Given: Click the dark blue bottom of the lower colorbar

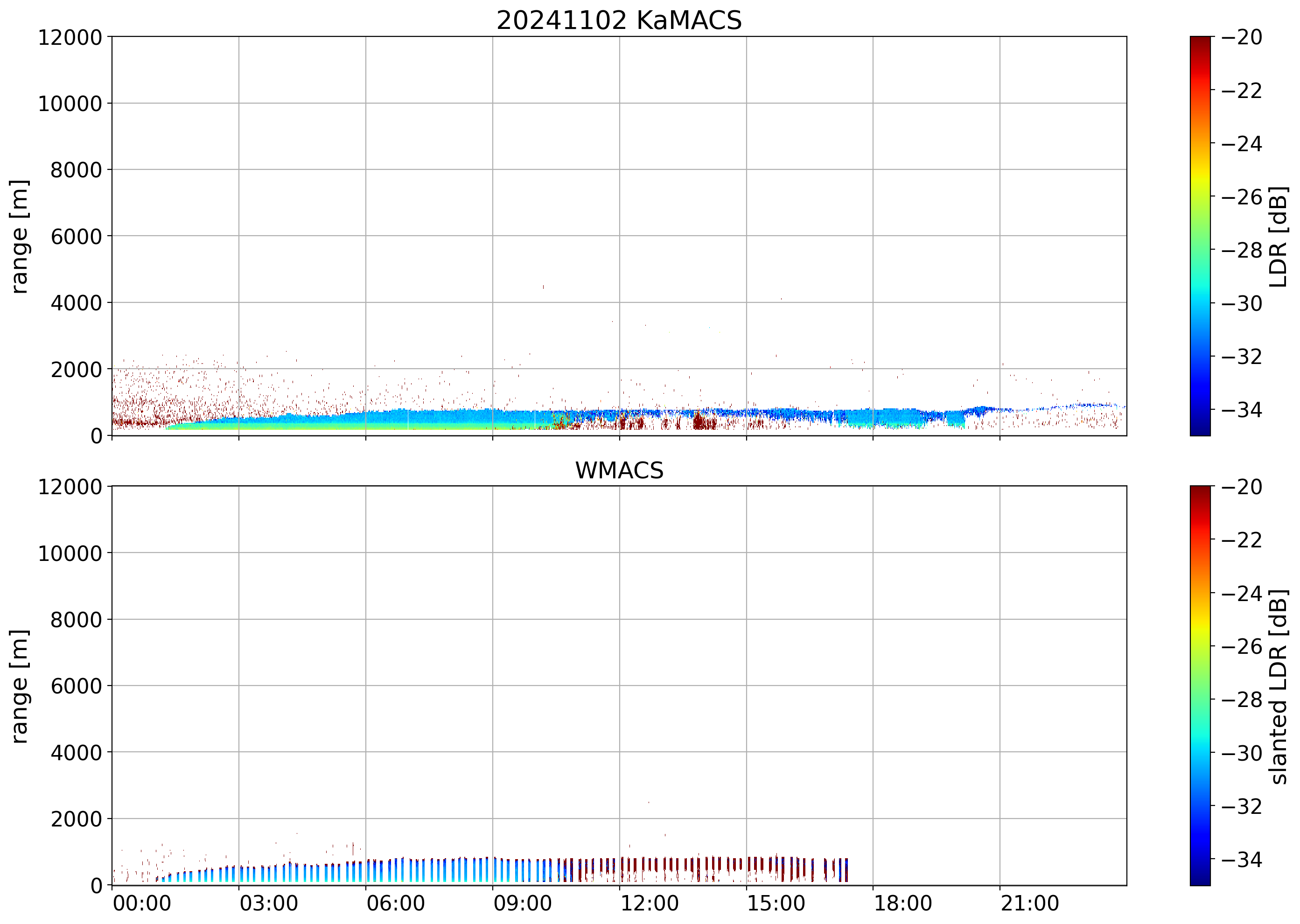Looking at the screenshot, I should pos(1200,880).
